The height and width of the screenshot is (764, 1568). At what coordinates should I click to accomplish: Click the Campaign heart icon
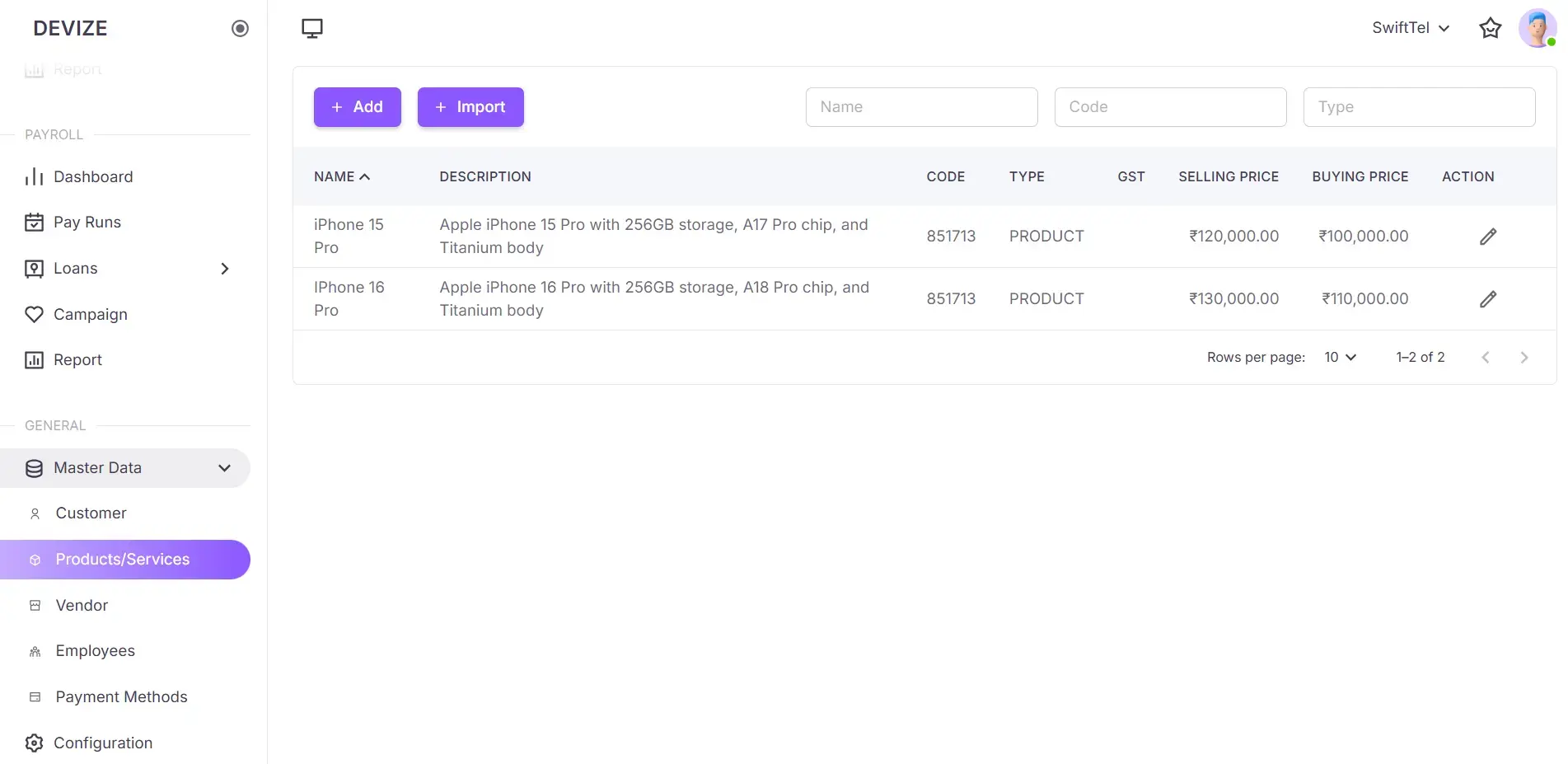34,314
